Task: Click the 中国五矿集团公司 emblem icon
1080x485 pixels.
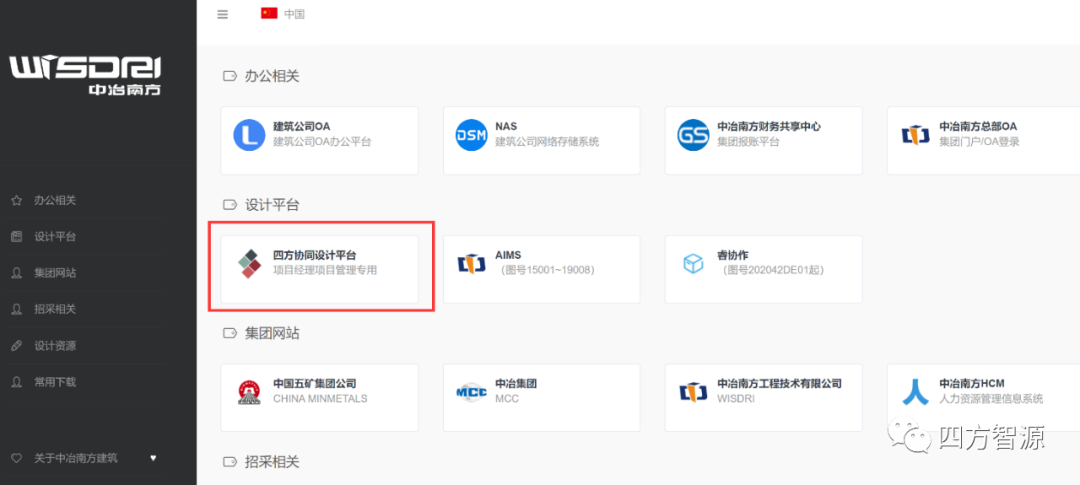Action: [x=249, y=392]
